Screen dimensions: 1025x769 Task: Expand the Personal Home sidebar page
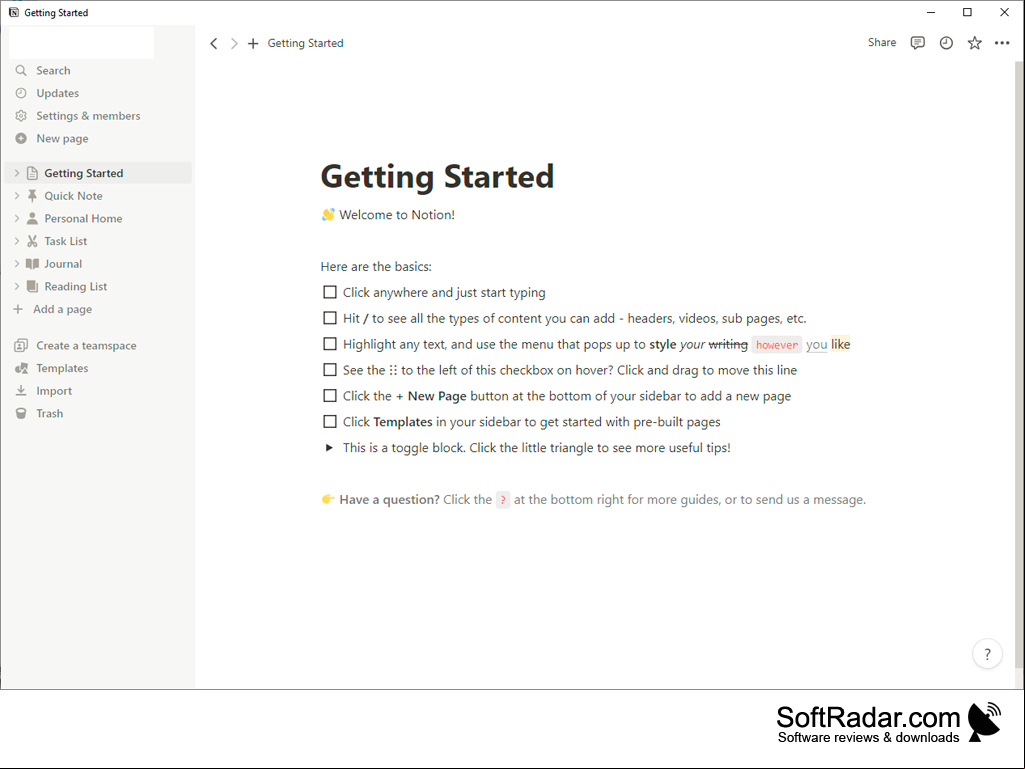pos(17,218)
